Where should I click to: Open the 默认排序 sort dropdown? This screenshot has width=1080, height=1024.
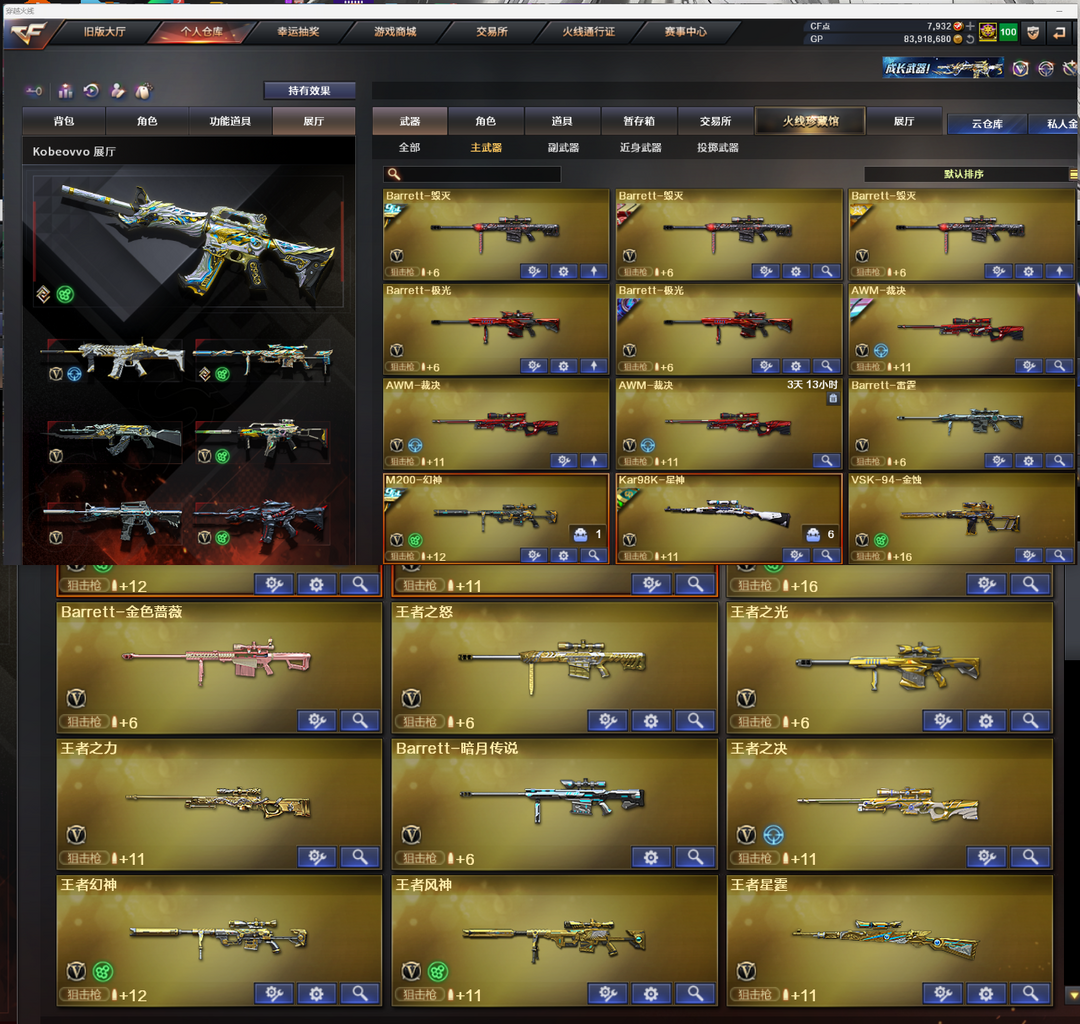(964, 174)
